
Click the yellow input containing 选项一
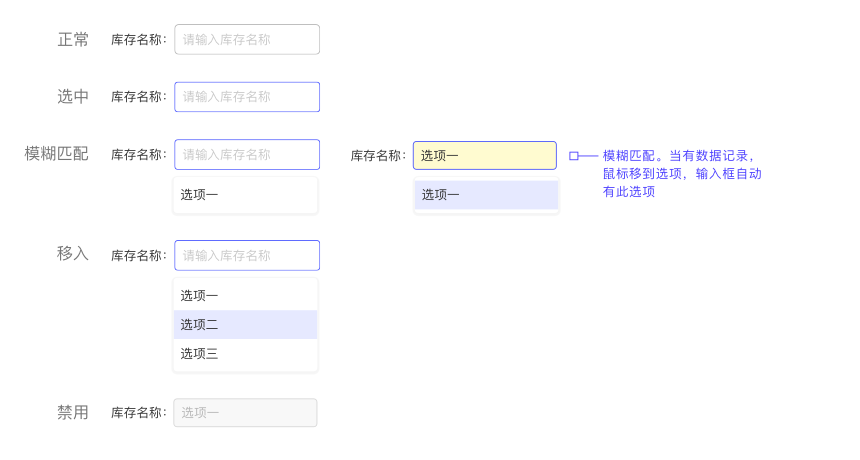pyautogui.click(x=485, y=156)
